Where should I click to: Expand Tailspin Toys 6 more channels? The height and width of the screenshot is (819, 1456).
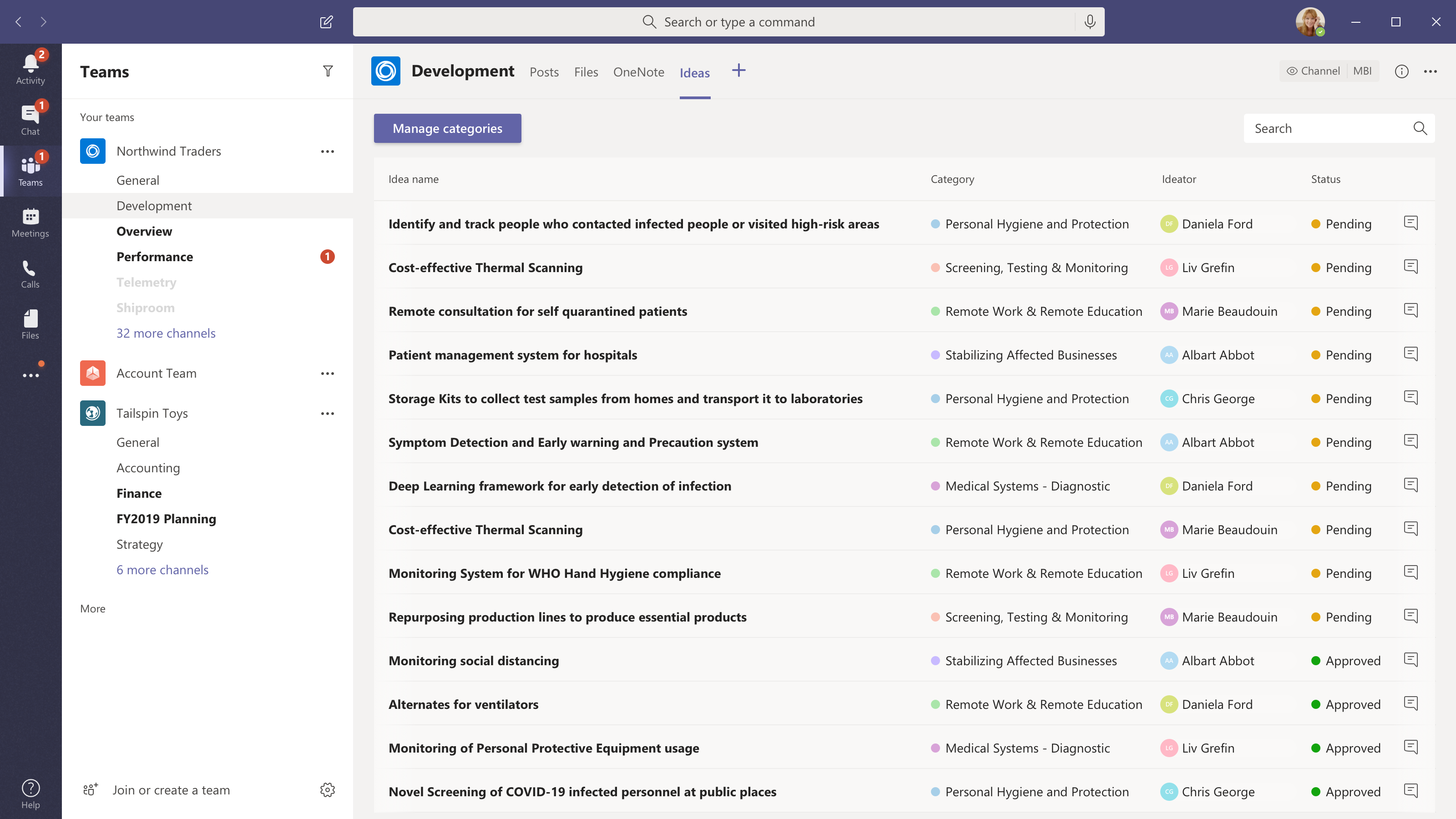click(x=162, y=569)
